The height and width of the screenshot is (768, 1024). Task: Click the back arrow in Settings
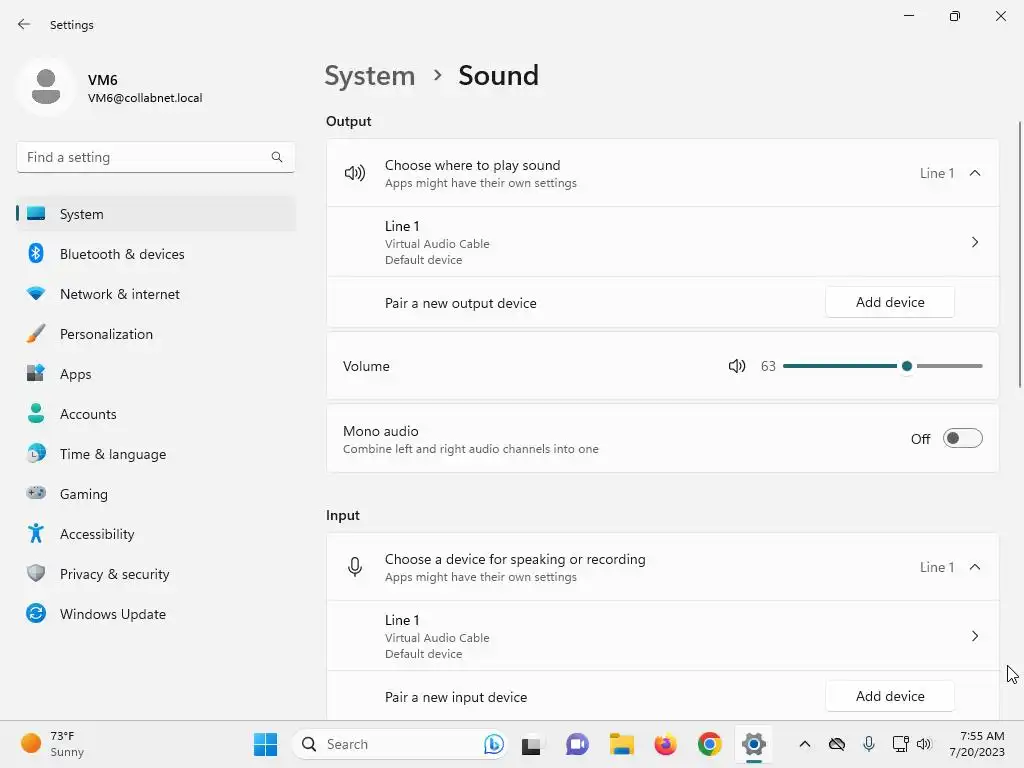click(24, 24)
